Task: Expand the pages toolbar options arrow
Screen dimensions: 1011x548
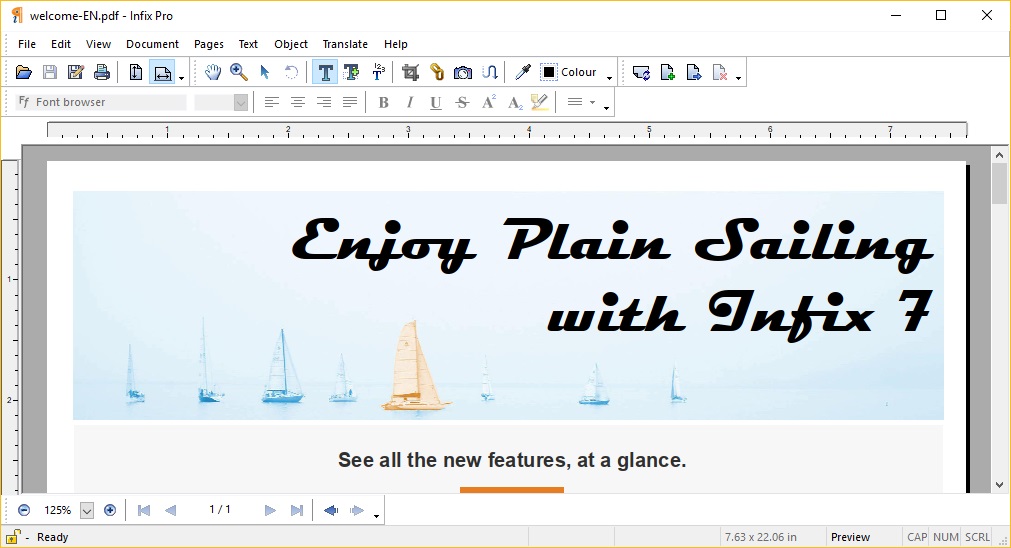Action: pos(738,79)
